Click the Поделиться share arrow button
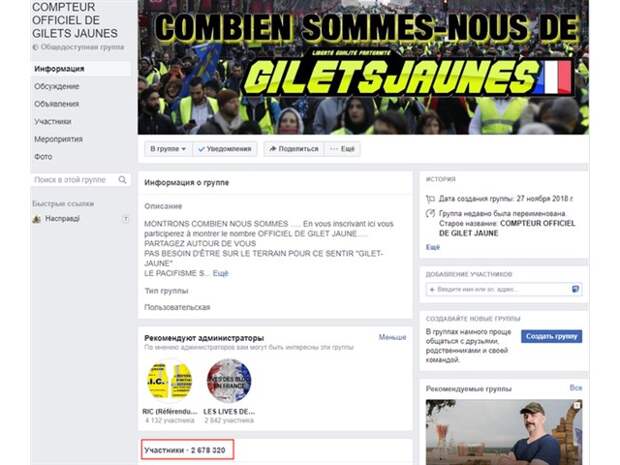Screen dimensions: 620x465 click(x=294, y=149)
